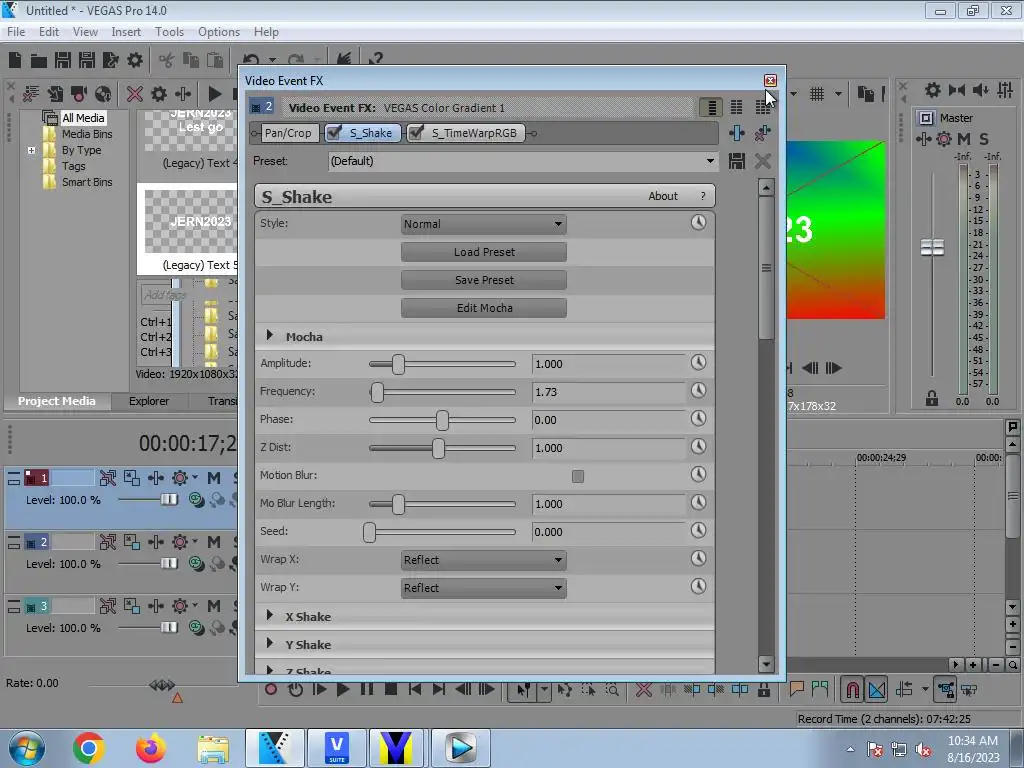
Task: Toggle Master bus mute M button
Action: pos(964,139)
